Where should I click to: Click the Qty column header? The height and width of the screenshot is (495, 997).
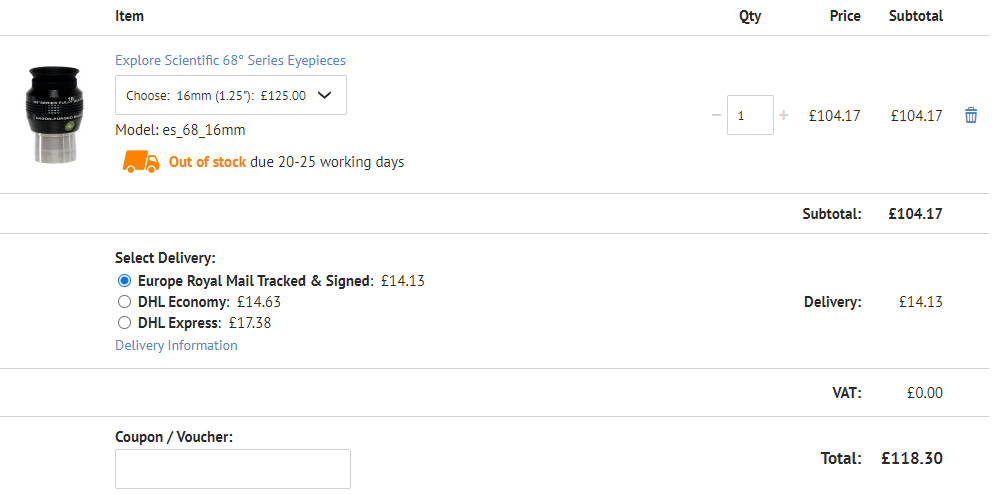coord(750,16)
